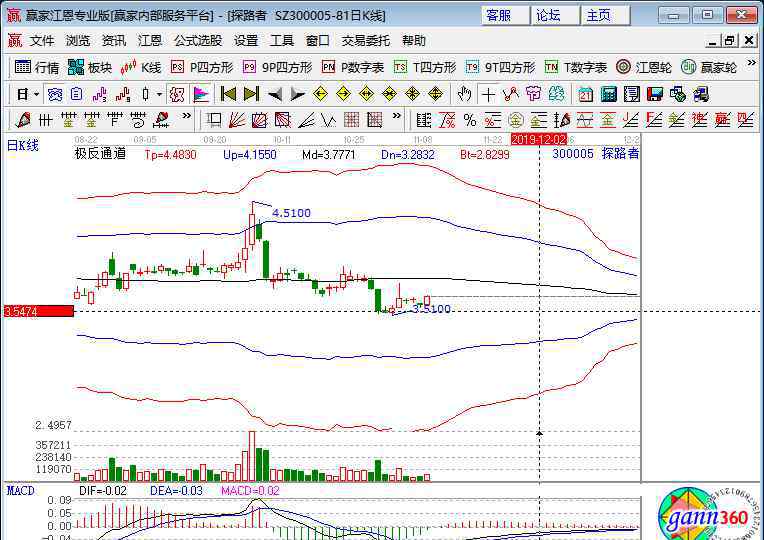Jump to first bar arrow
764x540 pixels.
[228, 94]
